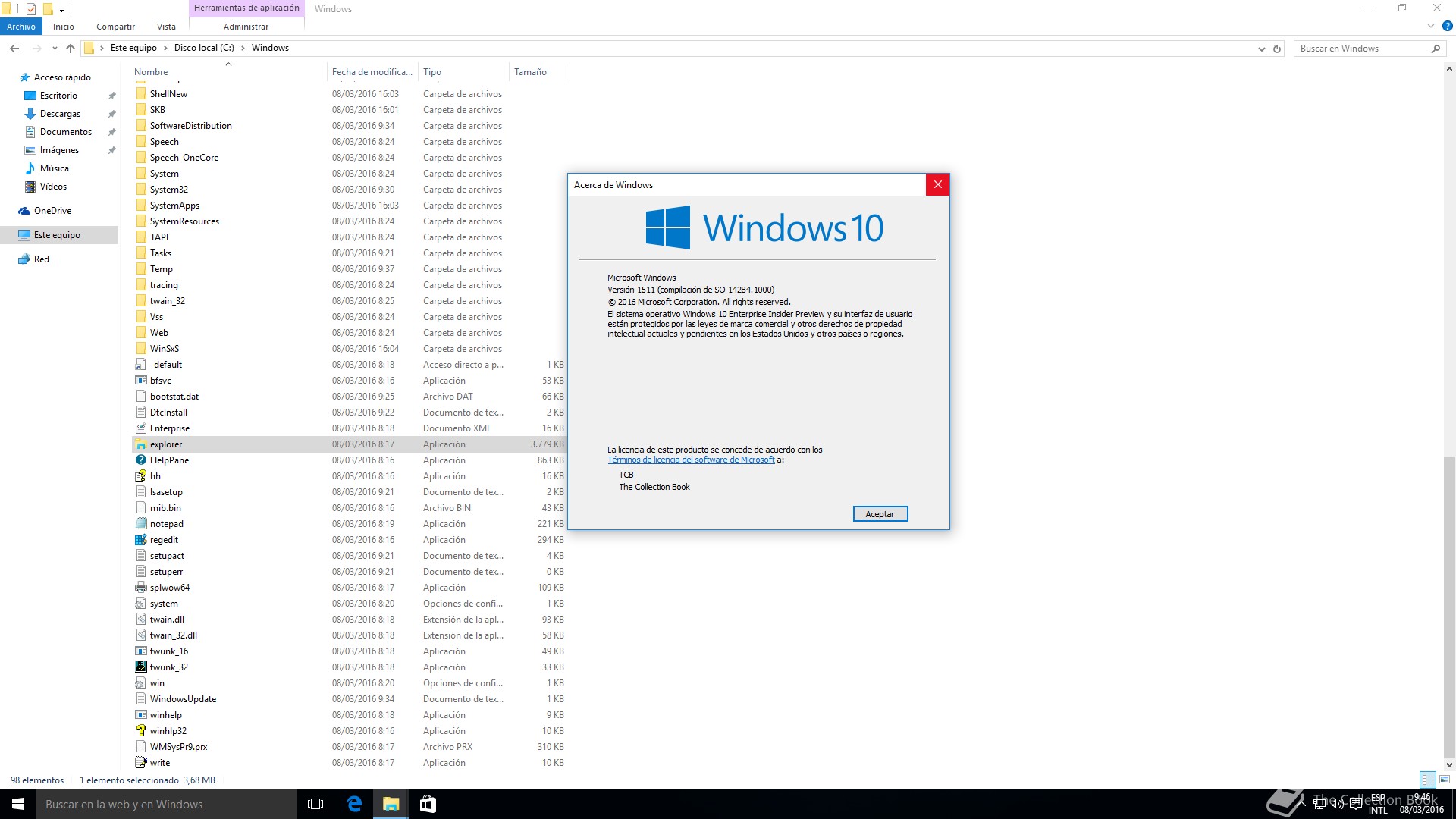This screenshot has width=1456, height=819.
Task: Open Task View from the taskbar
Action: click(x=315, y=804)
